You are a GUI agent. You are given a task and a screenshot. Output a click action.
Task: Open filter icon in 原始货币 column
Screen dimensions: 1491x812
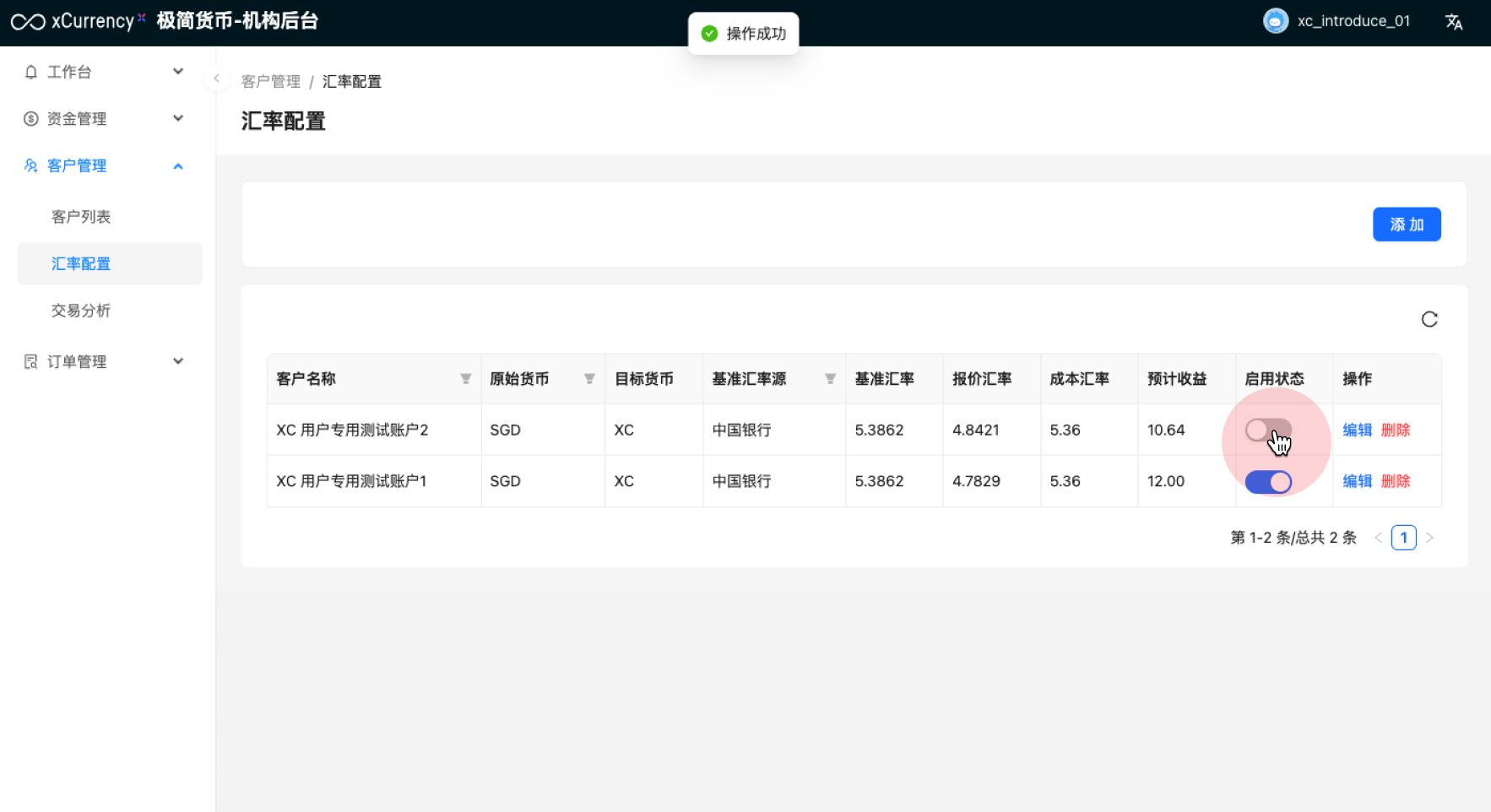[x=589, y=379]
